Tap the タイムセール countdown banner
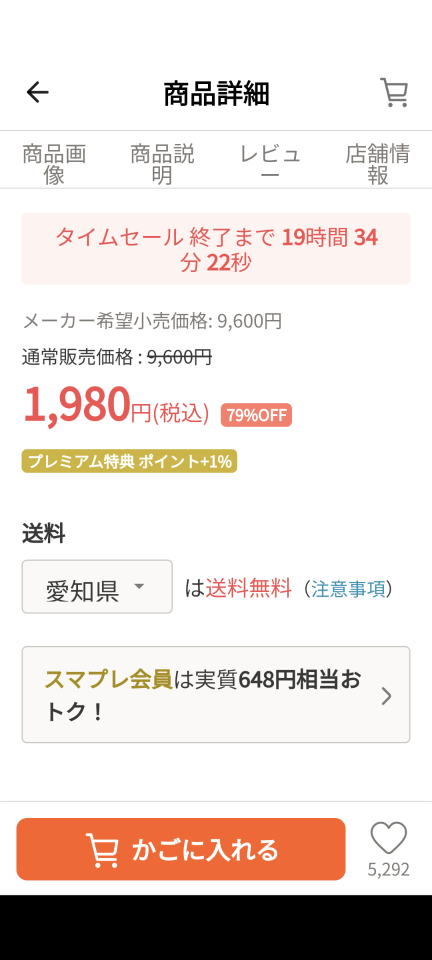 point(216,249)
